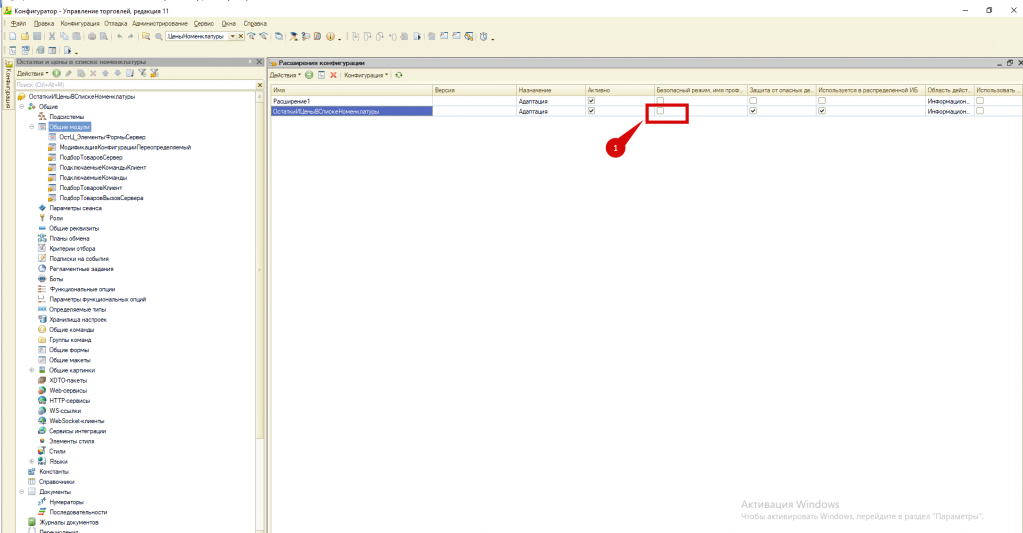Click the green Refresh icon in the extensions window

pos(399,75)
